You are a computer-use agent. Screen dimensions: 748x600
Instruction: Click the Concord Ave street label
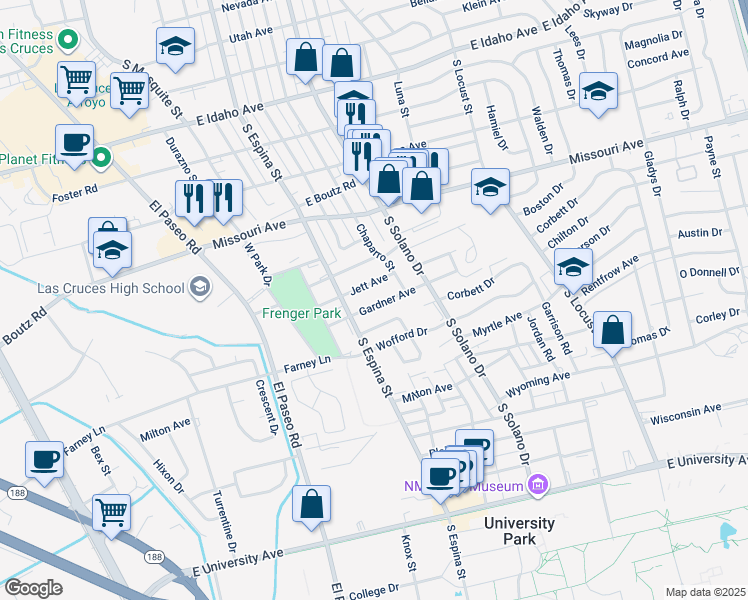658,59
